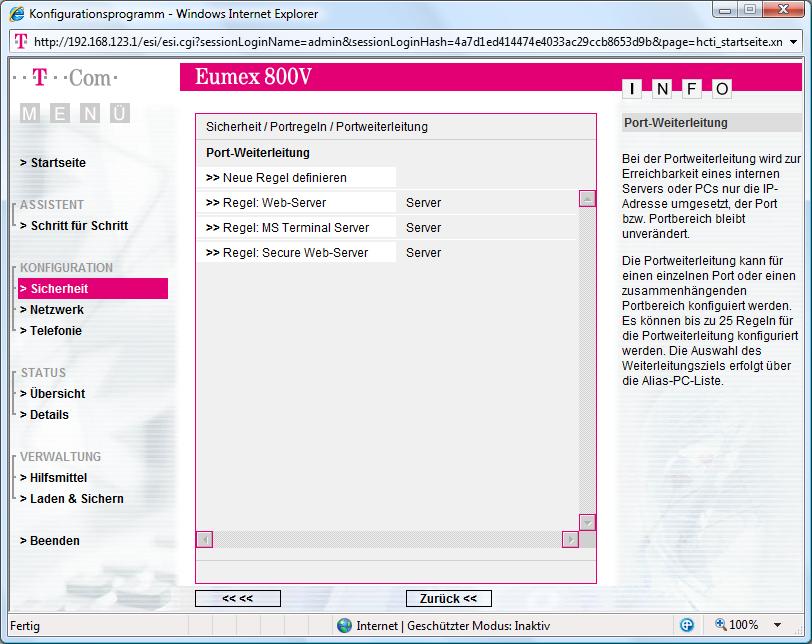
Task: Click the T-Com logo in sidebar
Action: point(66,78)
